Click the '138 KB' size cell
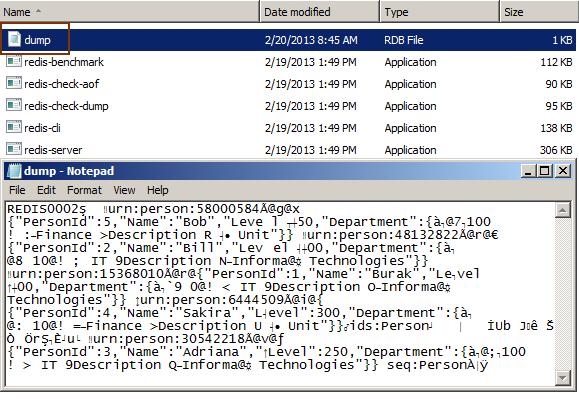This screenshot has height=399, width=579. pyautogui.click(x=556, y=128)
